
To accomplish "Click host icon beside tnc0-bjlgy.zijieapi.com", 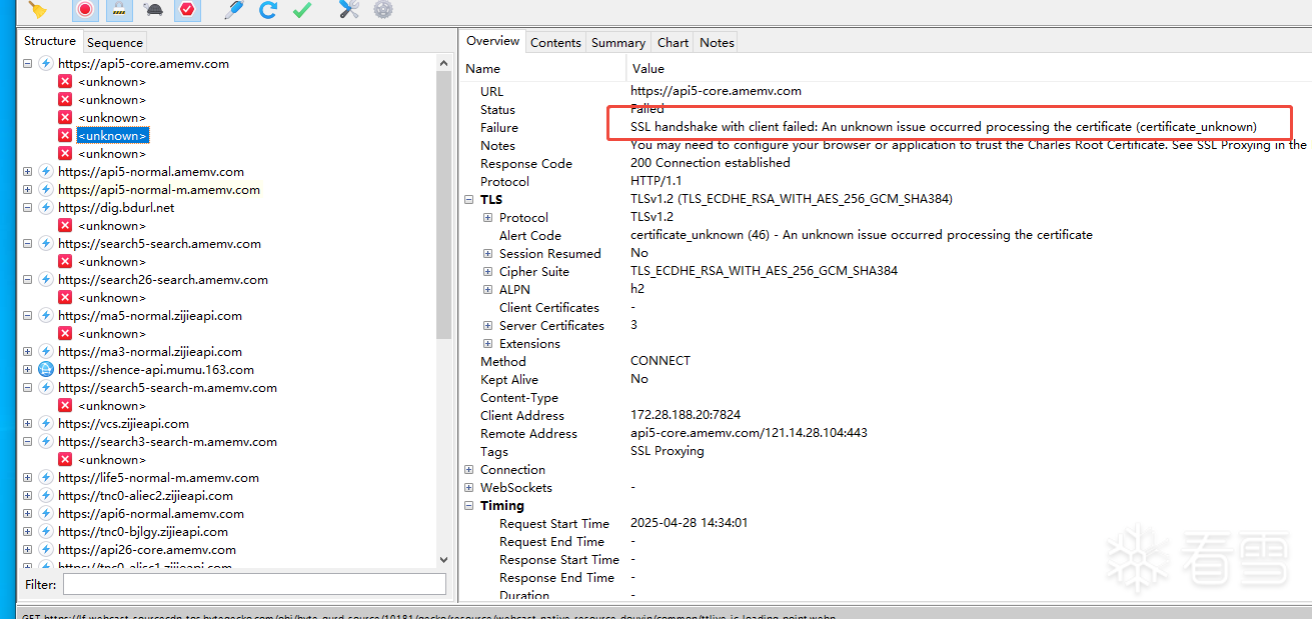I will pyautogui.click(x=45, y=531).
